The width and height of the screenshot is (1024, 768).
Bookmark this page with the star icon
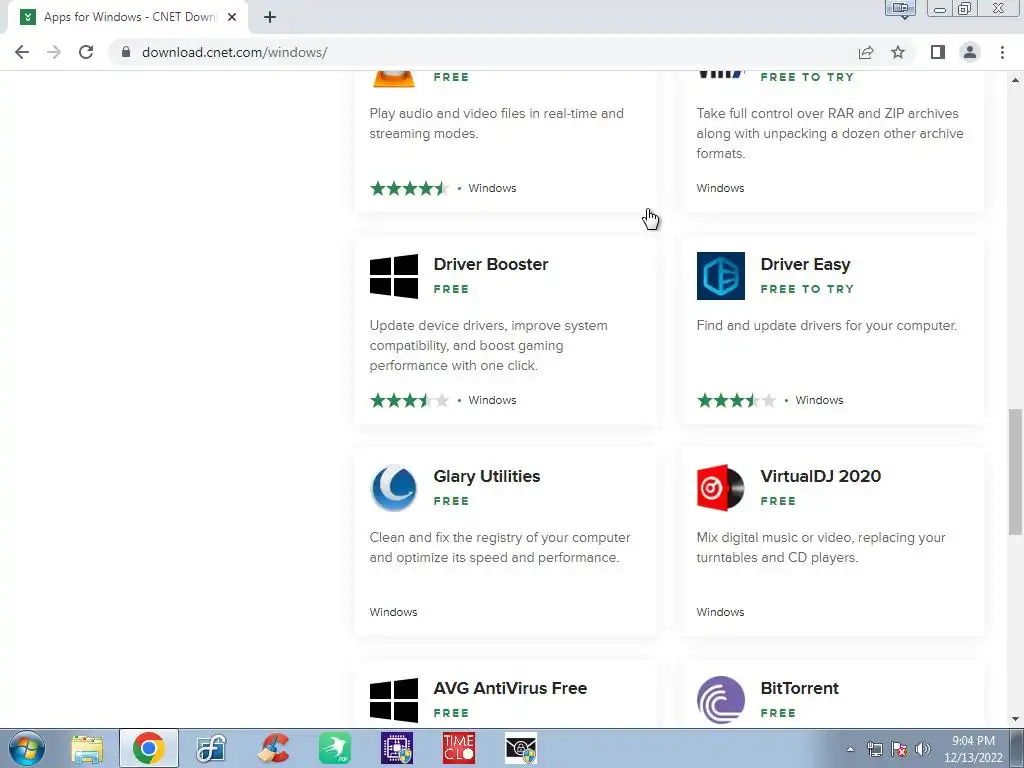pyautogui.click(x=898, y=52)
